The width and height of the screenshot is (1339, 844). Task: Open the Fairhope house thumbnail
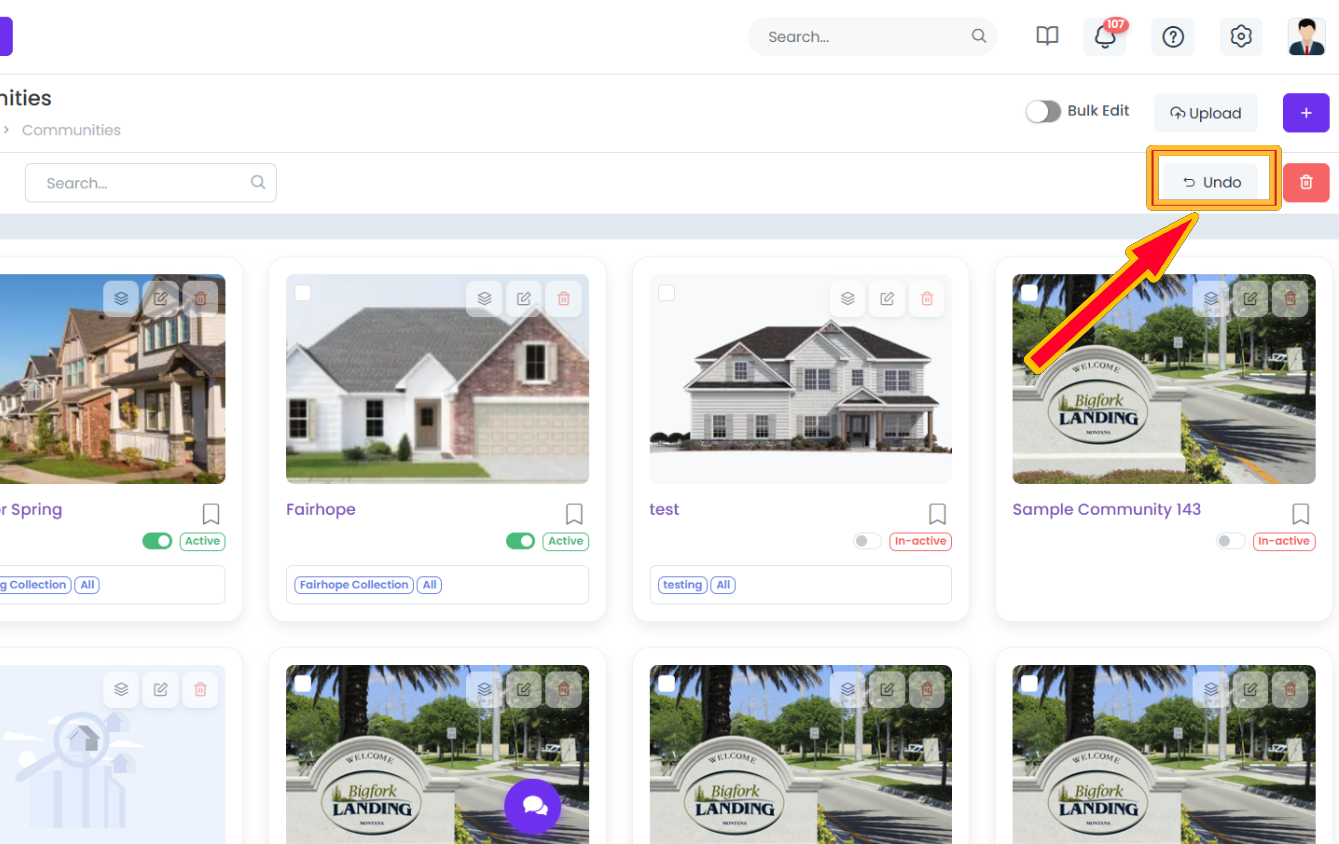pyautogui.click(x=437, y=379)
